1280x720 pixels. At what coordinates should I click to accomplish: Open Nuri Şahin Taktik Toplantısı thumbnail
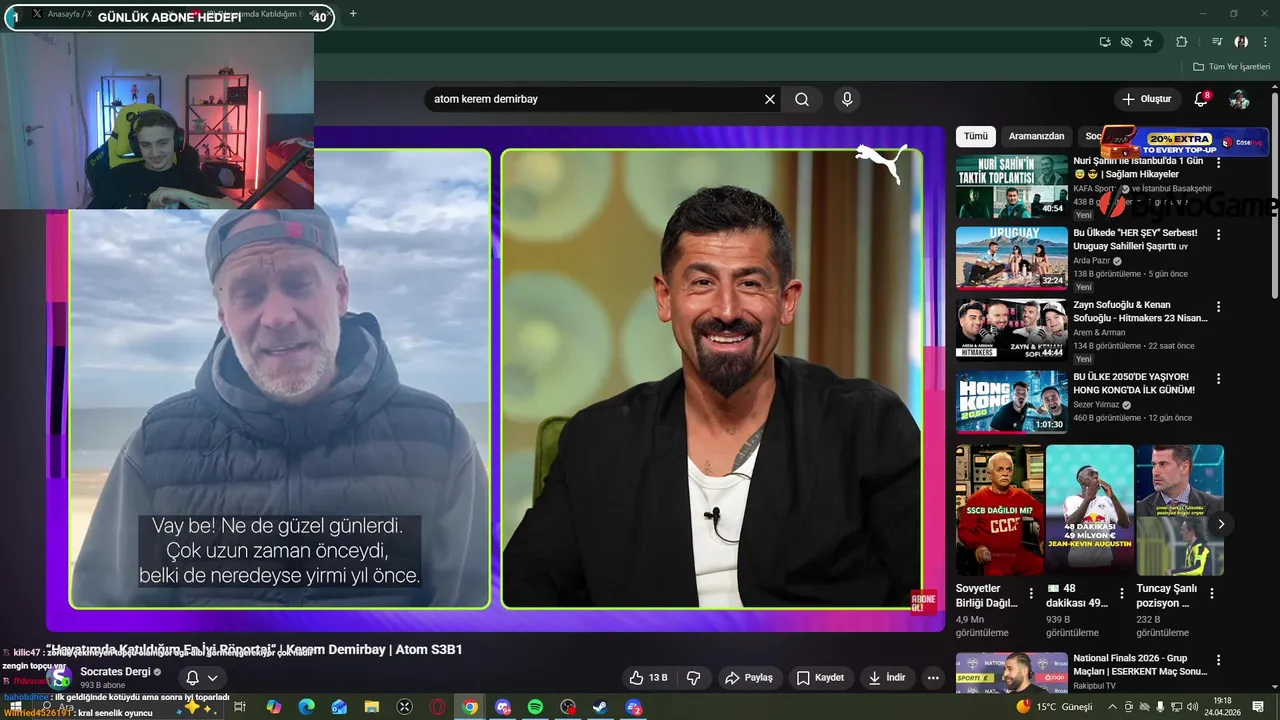1012,186
